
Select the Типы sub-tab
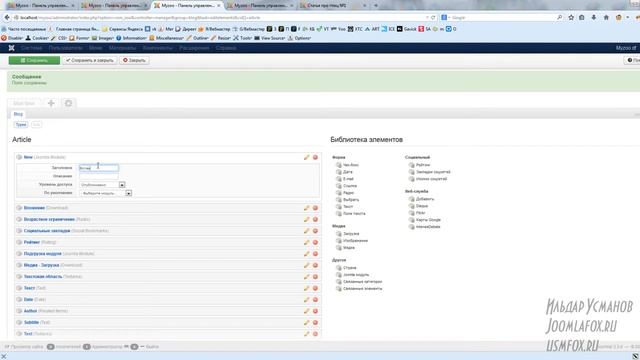pyautogui.click(x=21, y=124)
